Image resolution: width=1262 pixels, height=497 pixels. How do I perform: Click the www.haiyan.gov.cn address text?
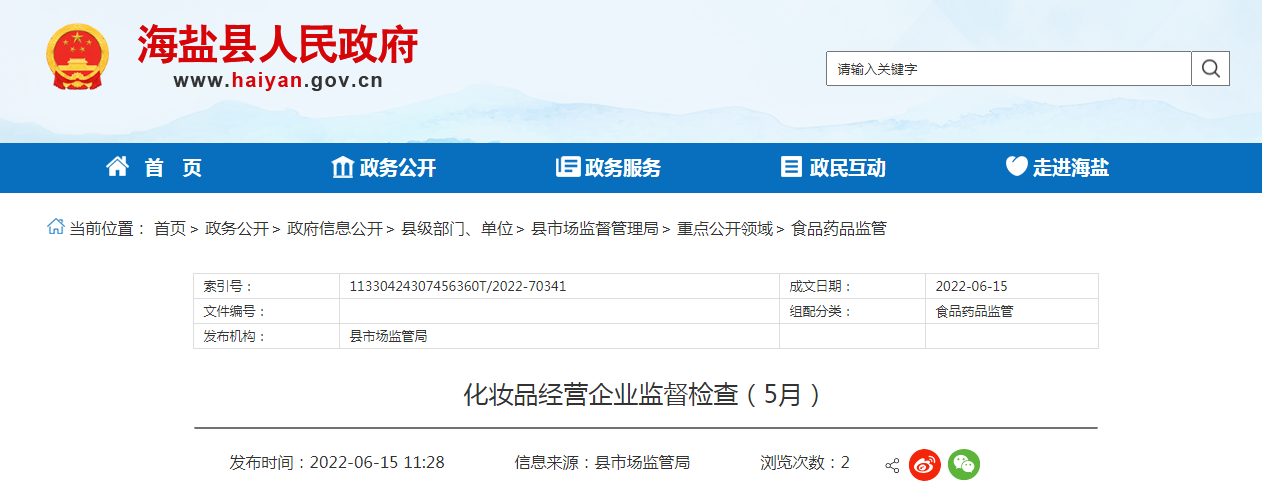click(278, 81)
